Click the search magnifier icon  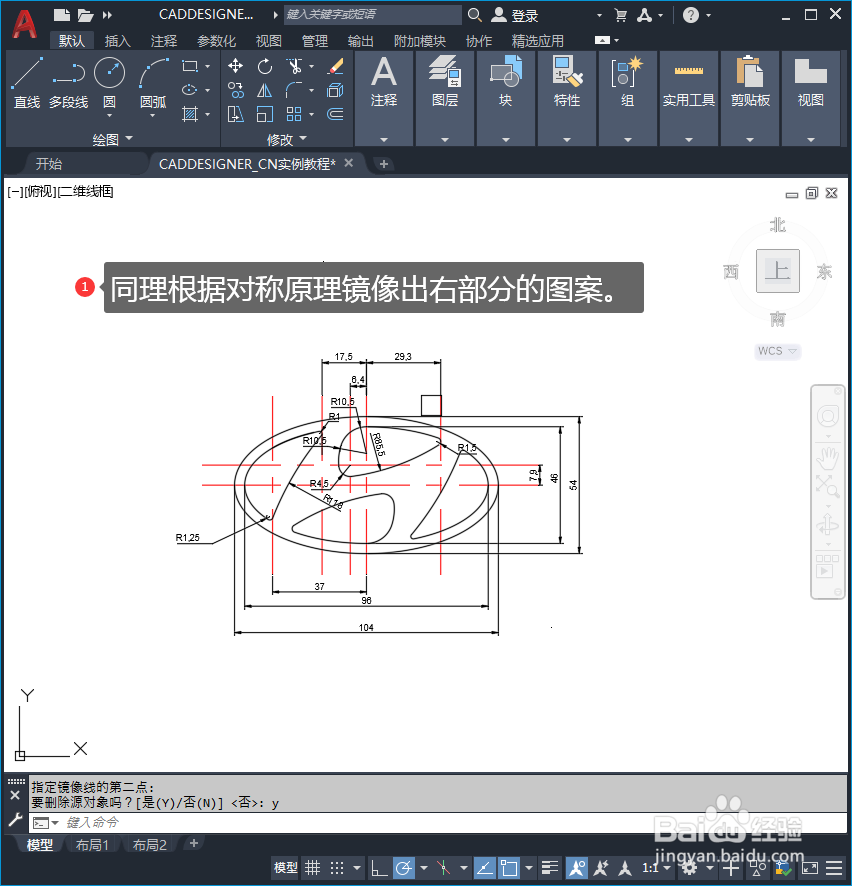475,15
